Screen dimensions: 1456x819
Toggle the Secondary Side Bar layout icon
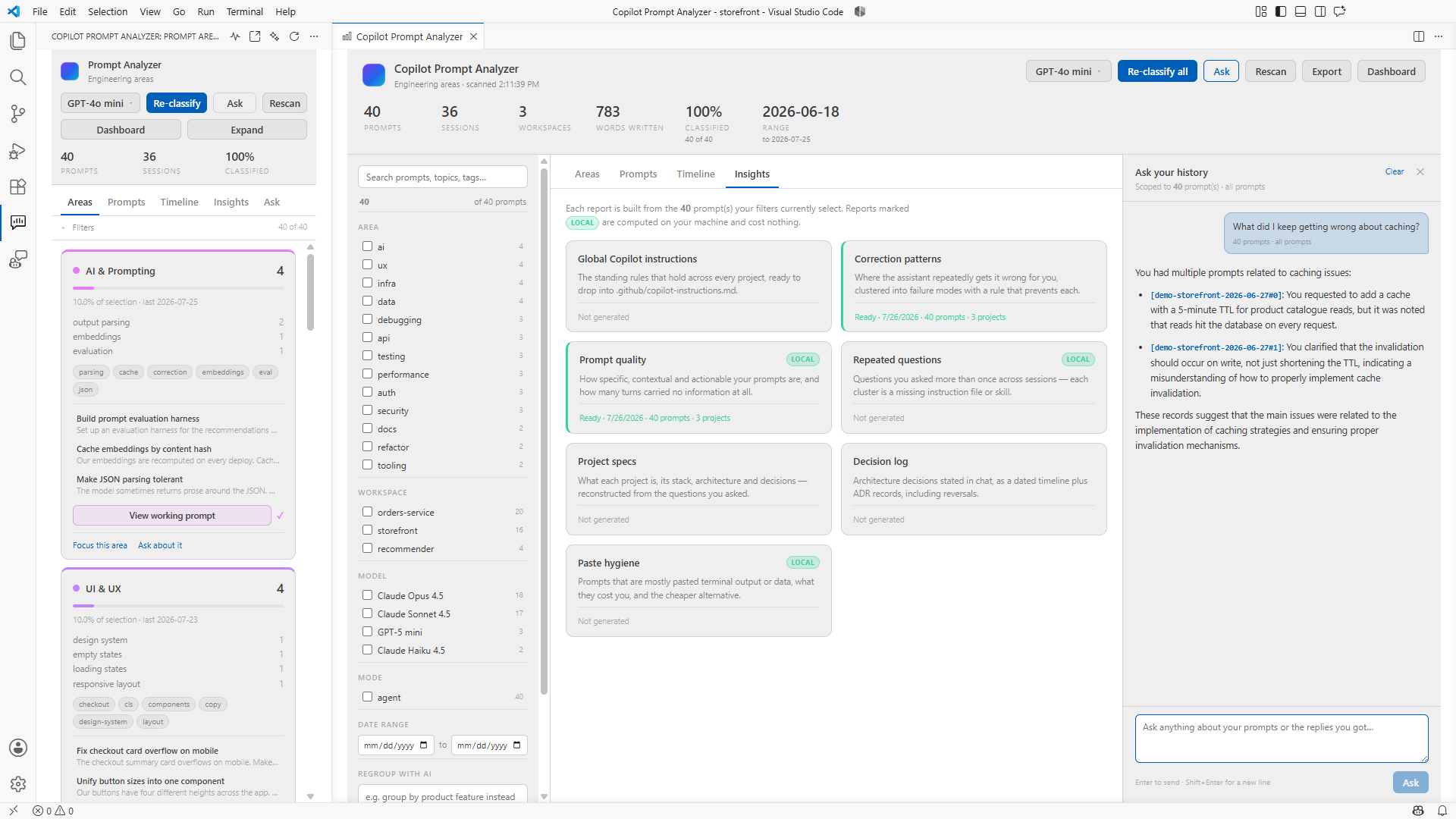pos(1320,11)
